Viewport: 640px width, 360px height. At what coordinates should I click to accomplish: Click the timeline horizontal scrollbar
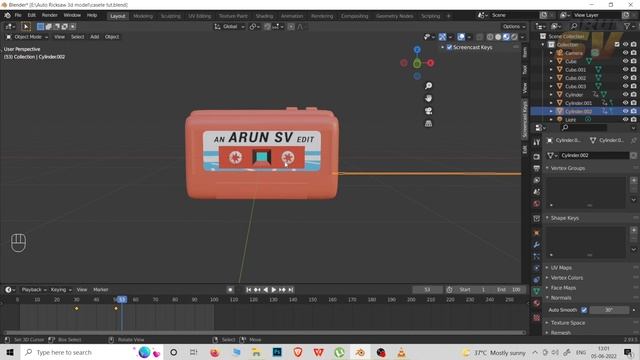coord(264,333)
